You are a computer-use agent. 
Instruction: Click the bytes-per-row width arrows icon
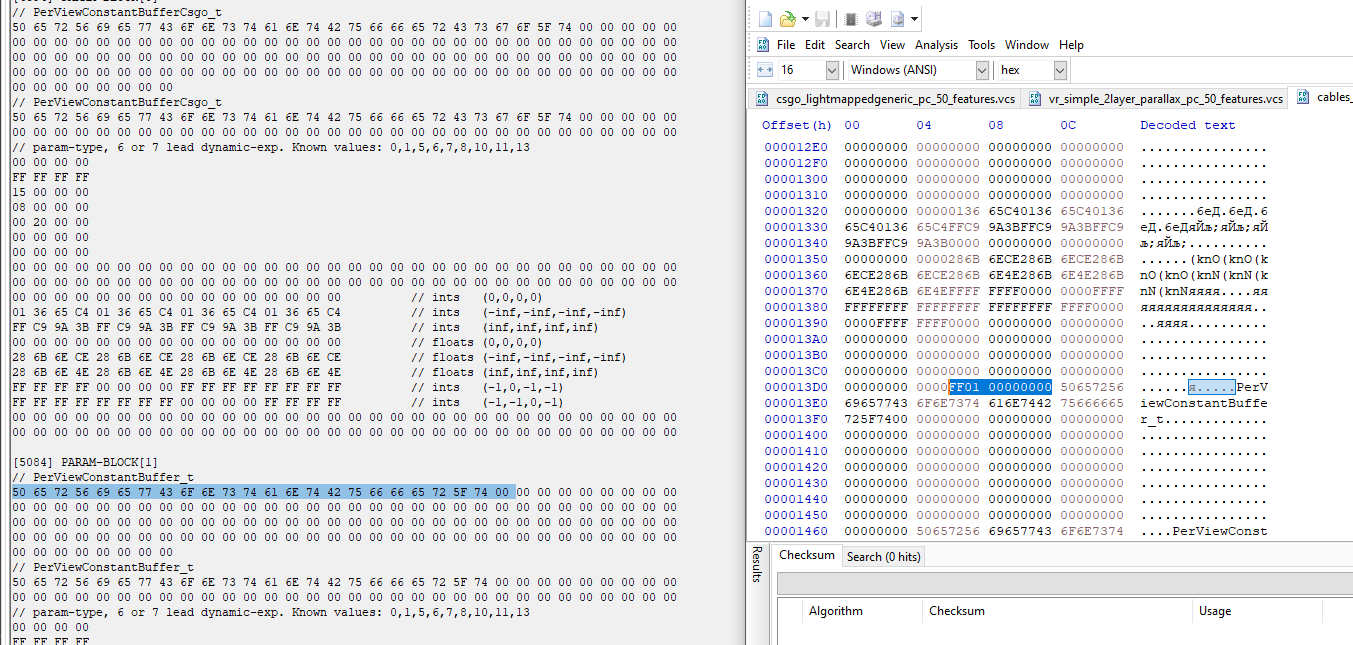point(765,70)
